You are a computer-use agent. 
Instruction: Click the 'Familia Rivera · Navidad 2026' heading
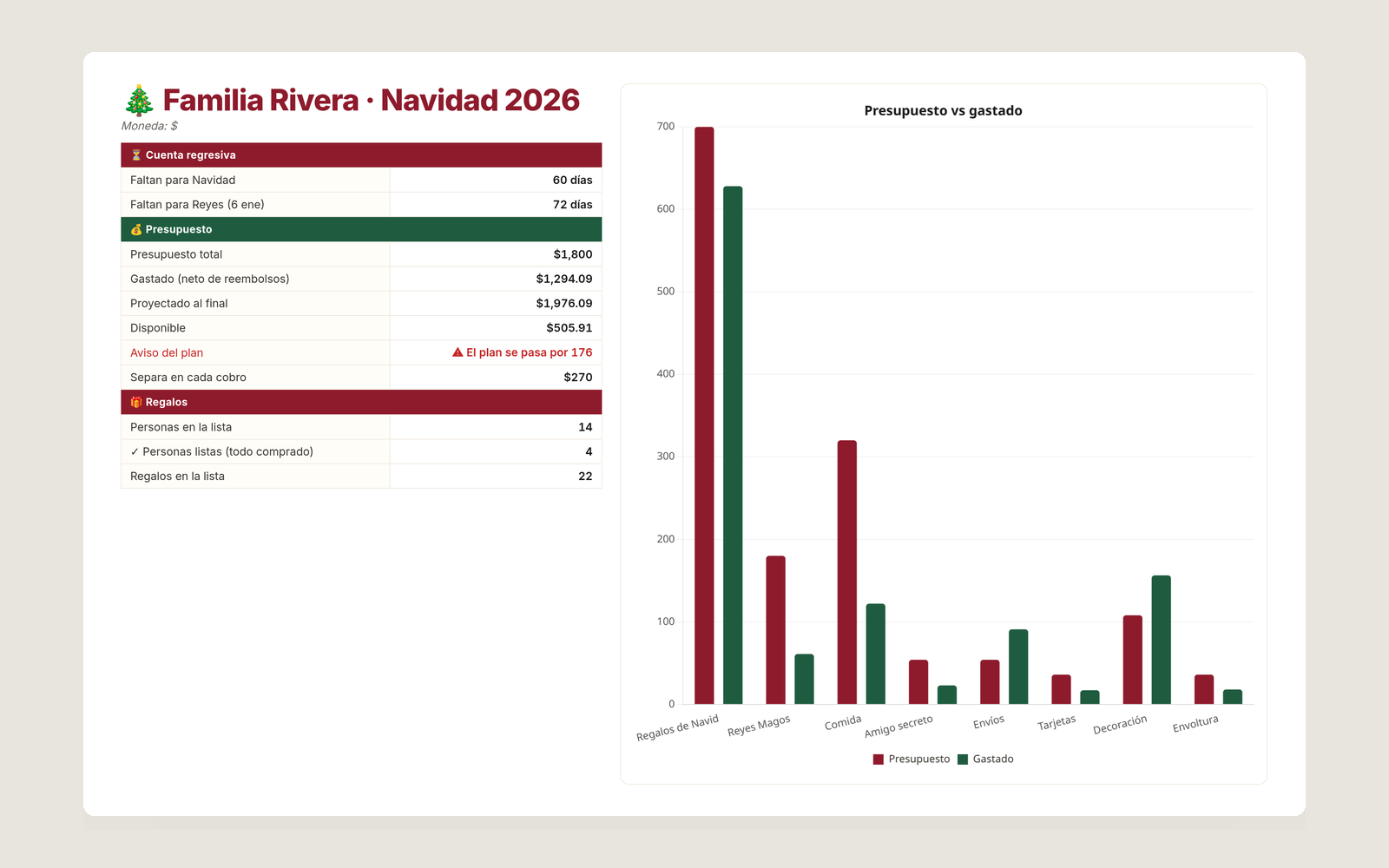[372, 101]
